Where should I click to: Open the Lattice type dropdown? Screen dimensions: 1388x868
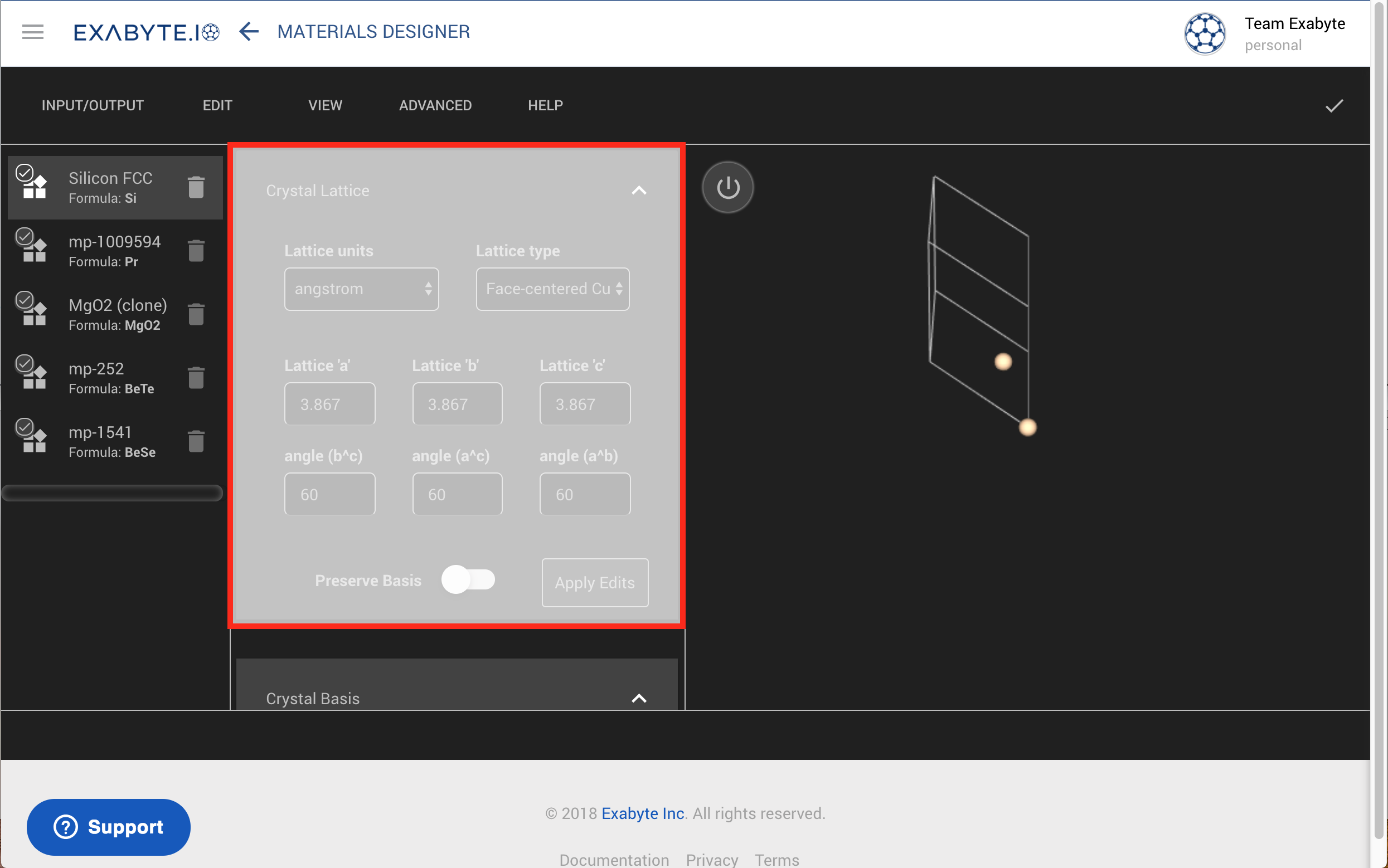552,289
